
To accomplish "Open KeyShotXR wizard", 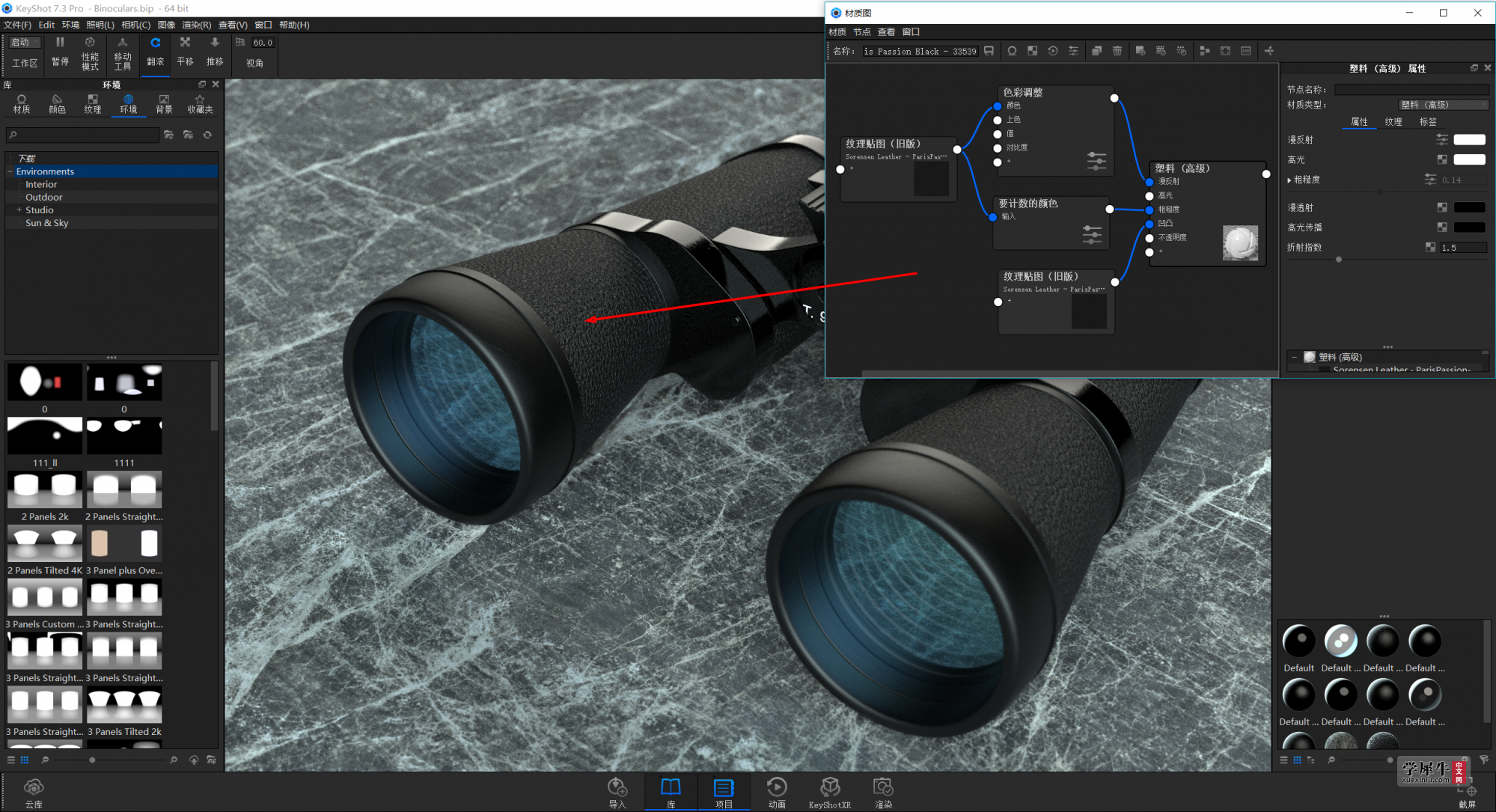I will point(829,793).
